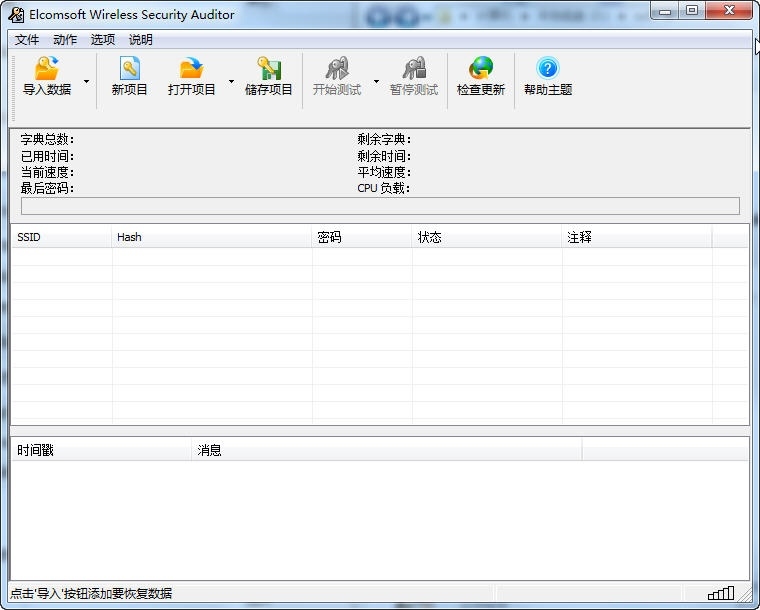The width and height of the screenshot is (760, 610).
Task: Click the 剩余时间 label
Action: coord(384,156)
